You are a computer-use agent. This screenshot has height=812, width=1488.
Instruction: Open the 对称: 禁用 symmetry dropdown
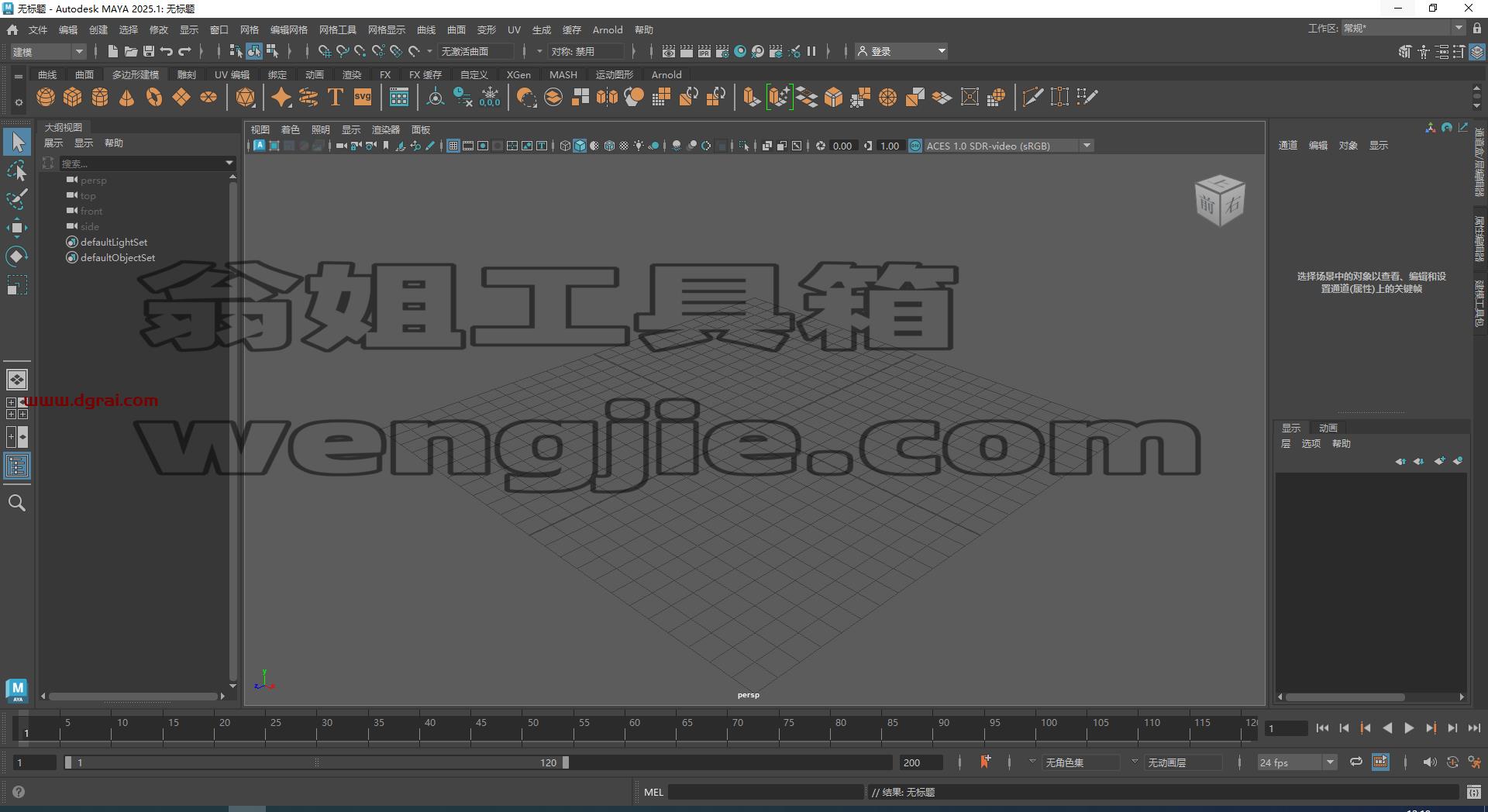[585, 51]
